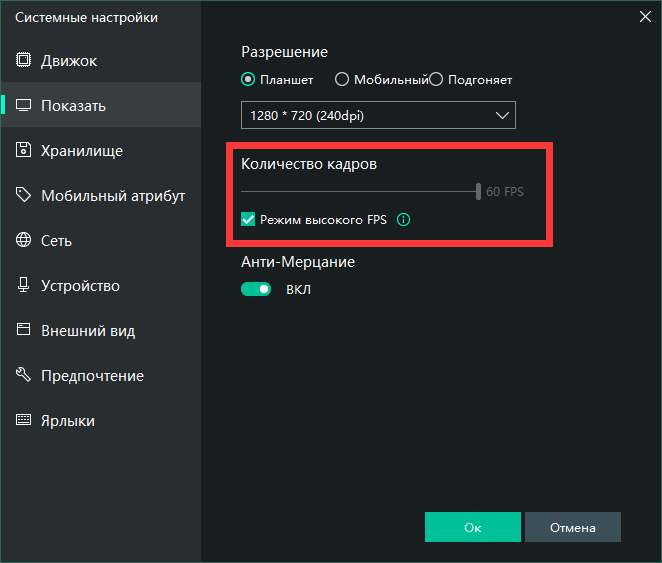
Task: Uncheck the Режим высокого FPS checkbox
Action: (x=249, y=219)
